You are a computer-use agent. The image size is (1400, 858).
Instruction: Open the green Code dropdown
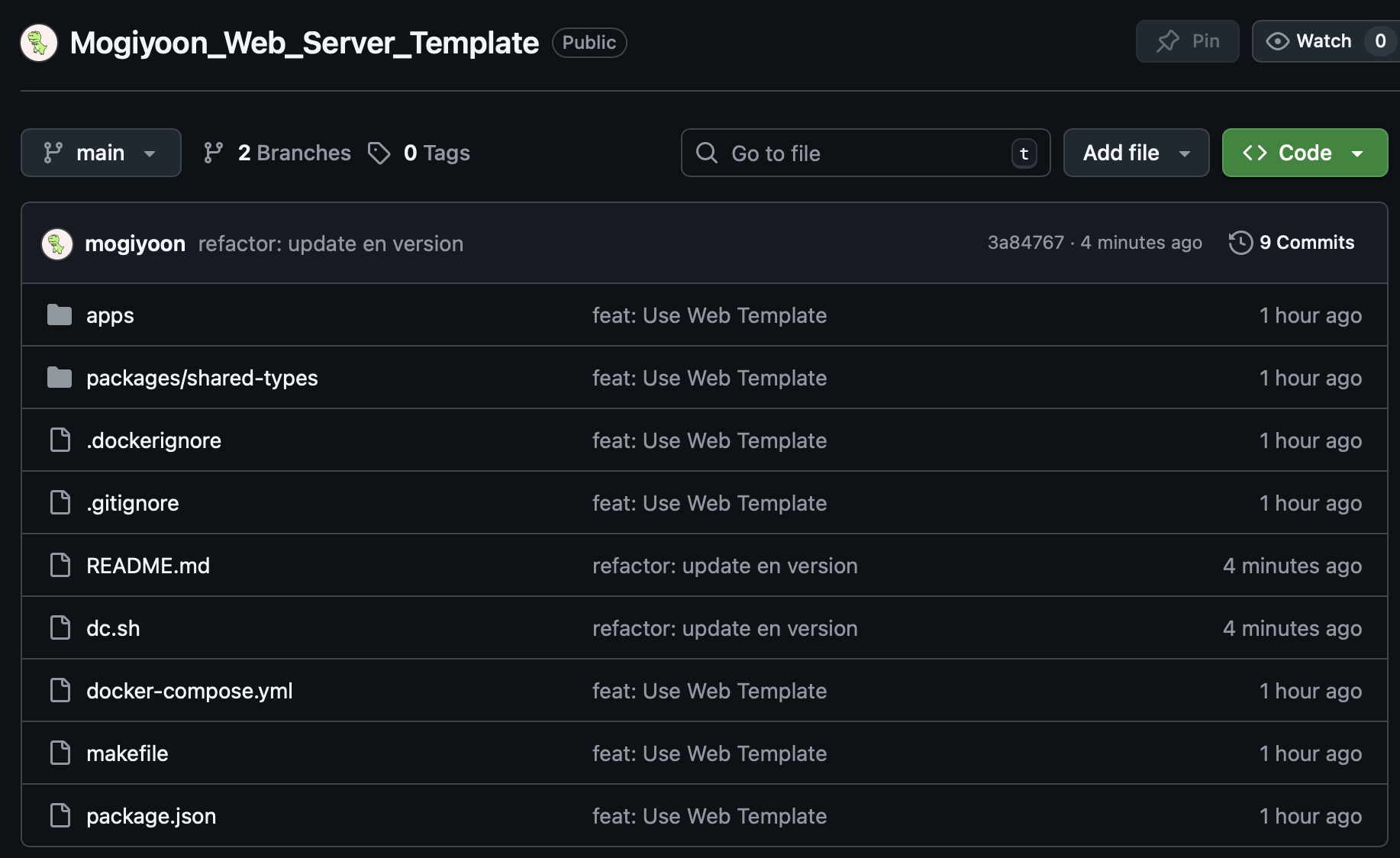click(x=1305, y=153)
